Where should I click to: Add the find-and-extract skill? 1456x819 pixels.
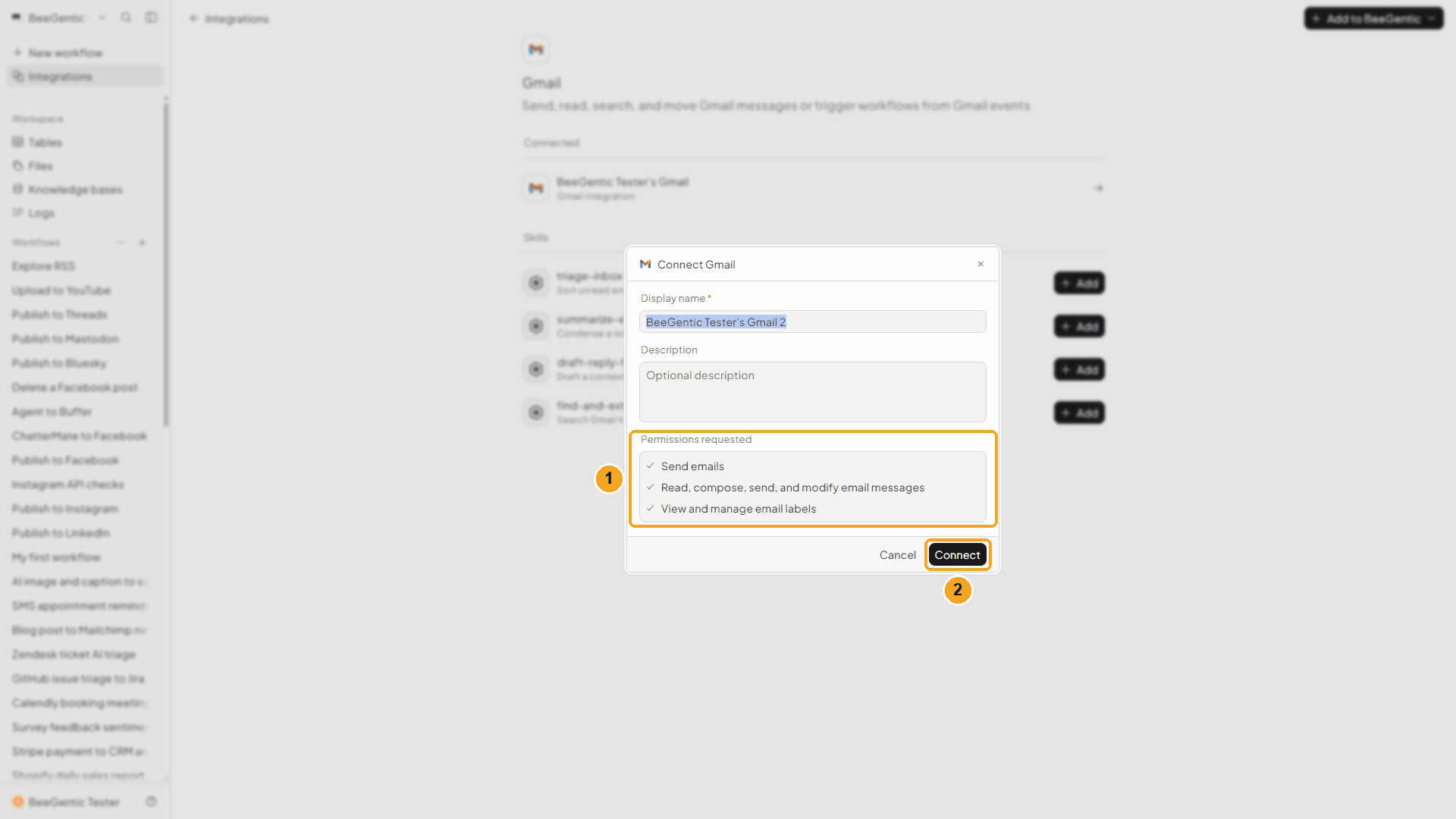(1079, 413)
